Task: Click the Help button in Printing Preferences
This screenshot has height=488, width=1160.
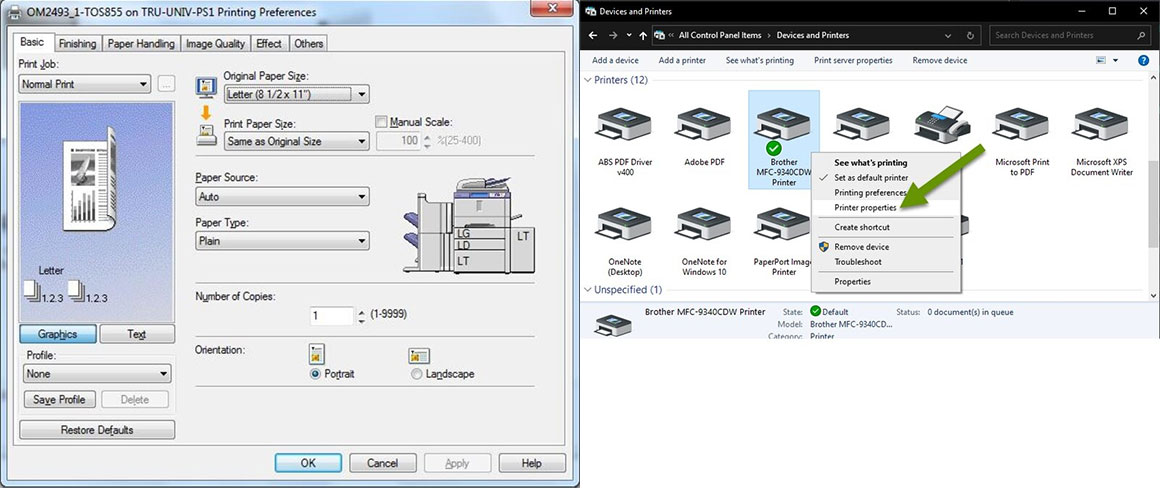Action: [x=532, y=463]
